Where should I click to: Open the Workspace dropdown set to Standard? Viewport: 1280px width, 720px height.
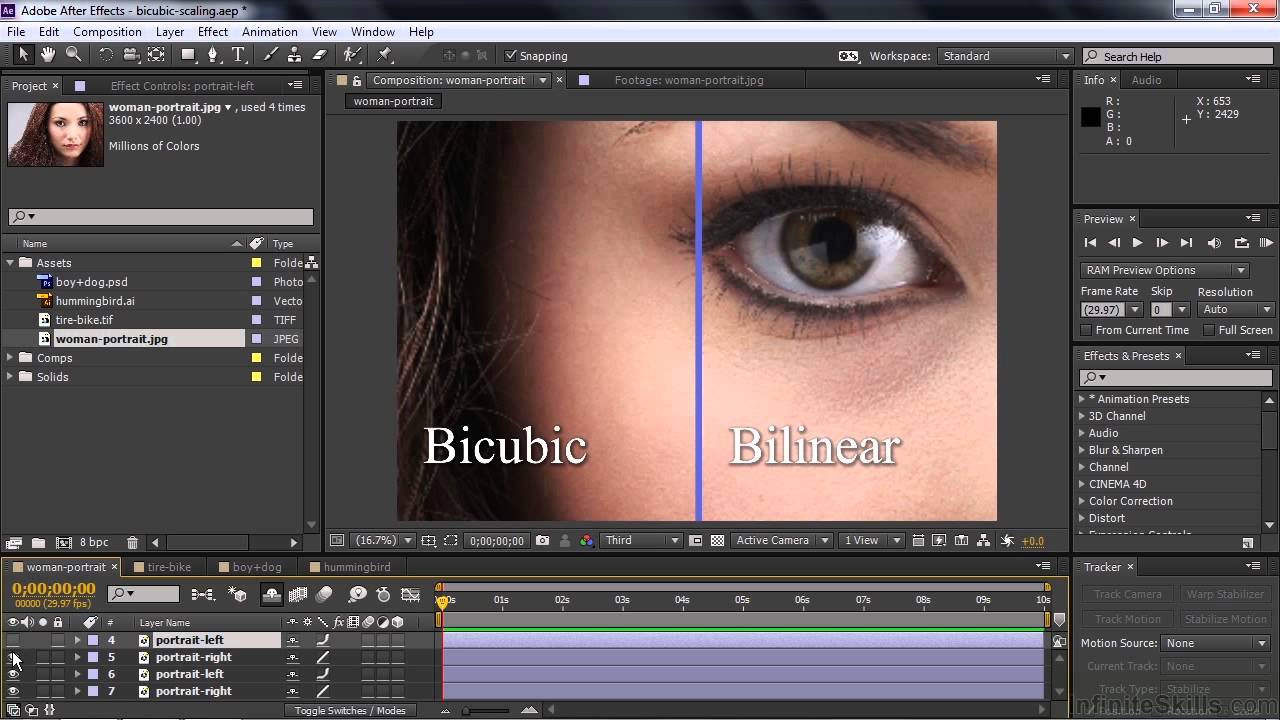(1005, 56)
